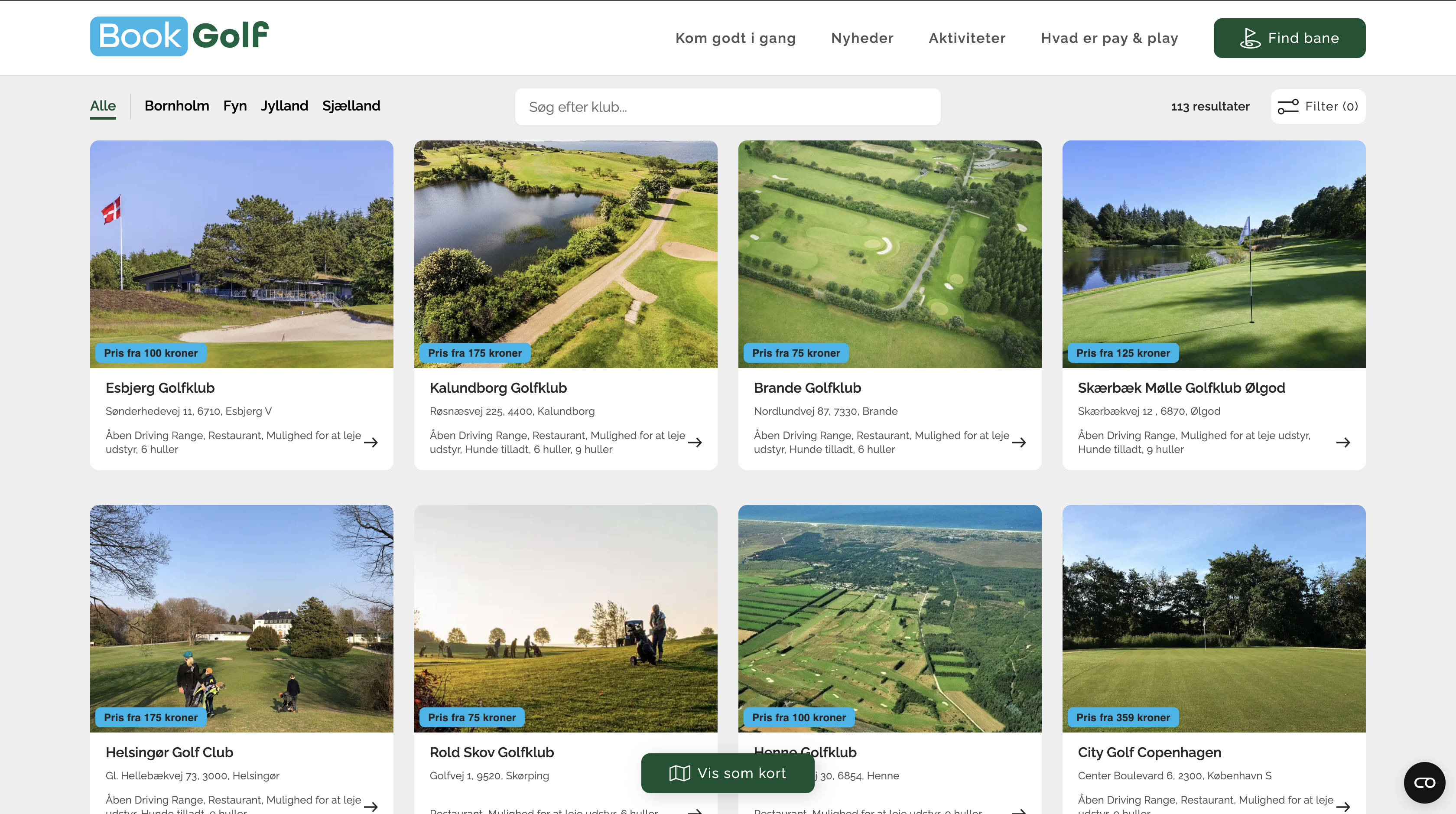Image resolution: width=1456 pixels, height=814 pixels.
Task: Filter courses by Bornholm
Action: pos(176,106)
